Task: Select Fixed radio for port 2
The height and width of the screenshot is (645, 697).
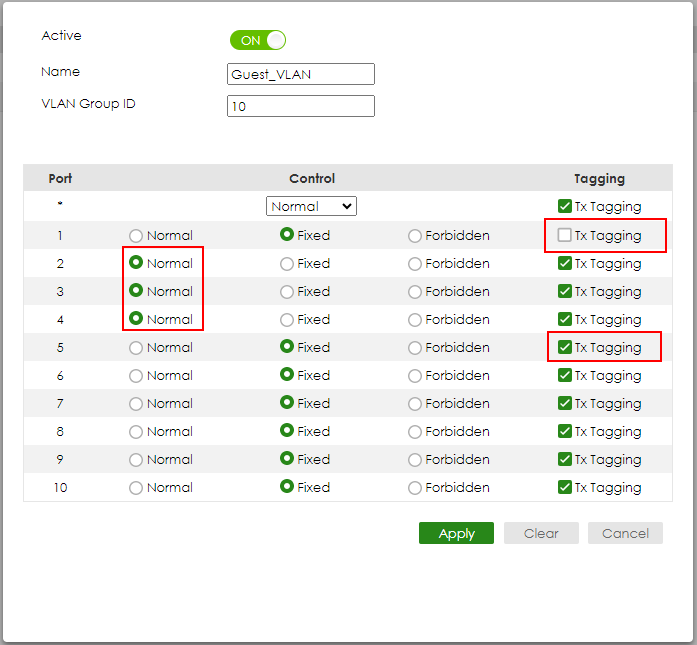Action: click(x=287, y=264)
